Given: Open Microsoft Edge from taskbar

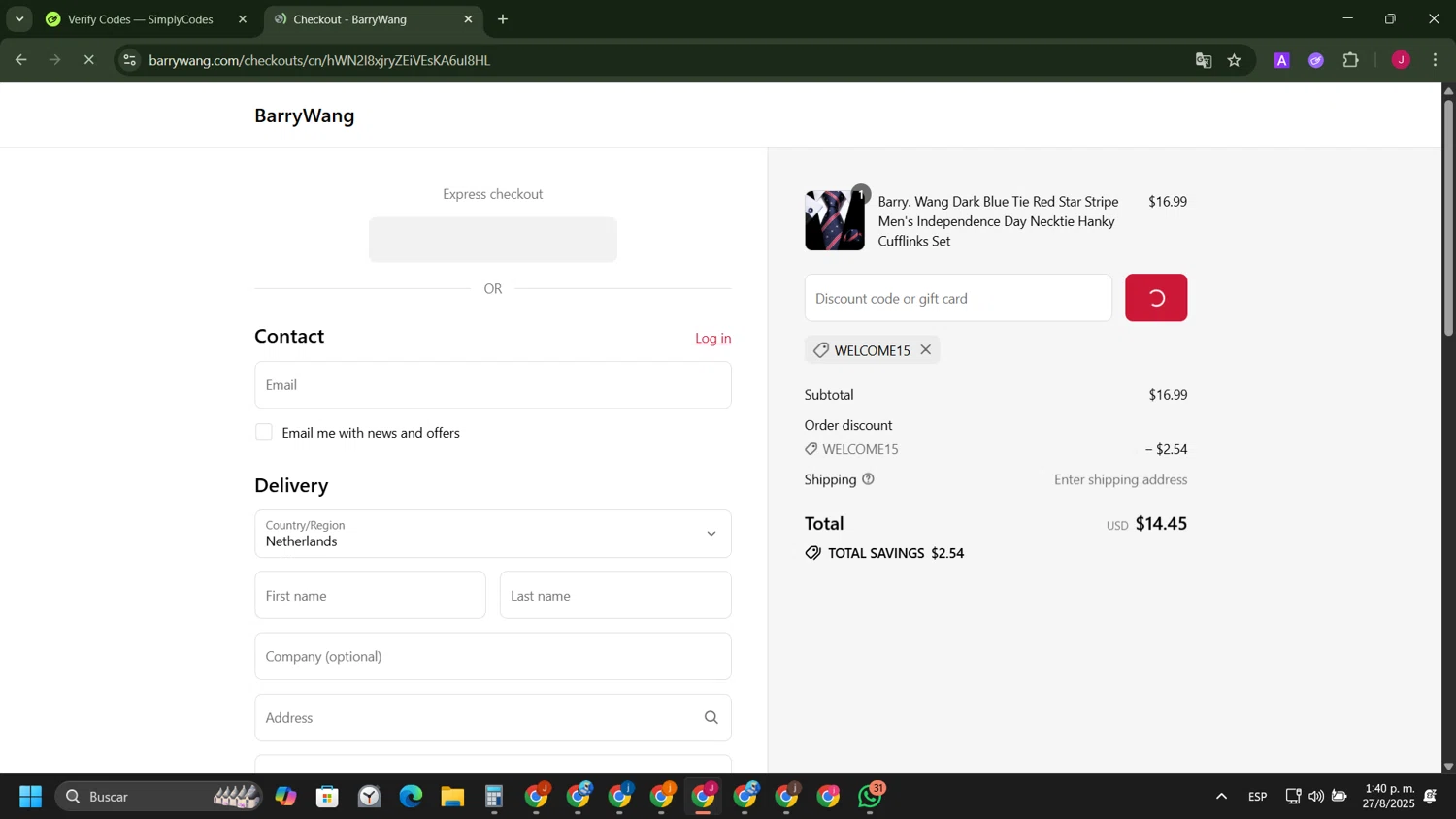Looking at the screenshot, I should coord(411,797).
